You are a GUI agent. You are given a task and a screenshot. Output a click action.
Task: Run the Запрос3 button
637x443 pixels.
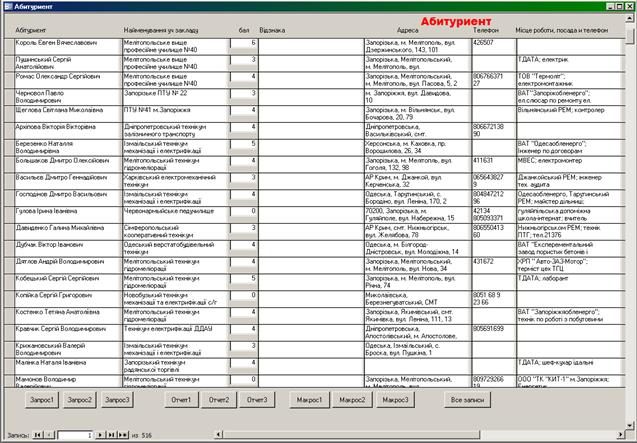click(117, 400)
